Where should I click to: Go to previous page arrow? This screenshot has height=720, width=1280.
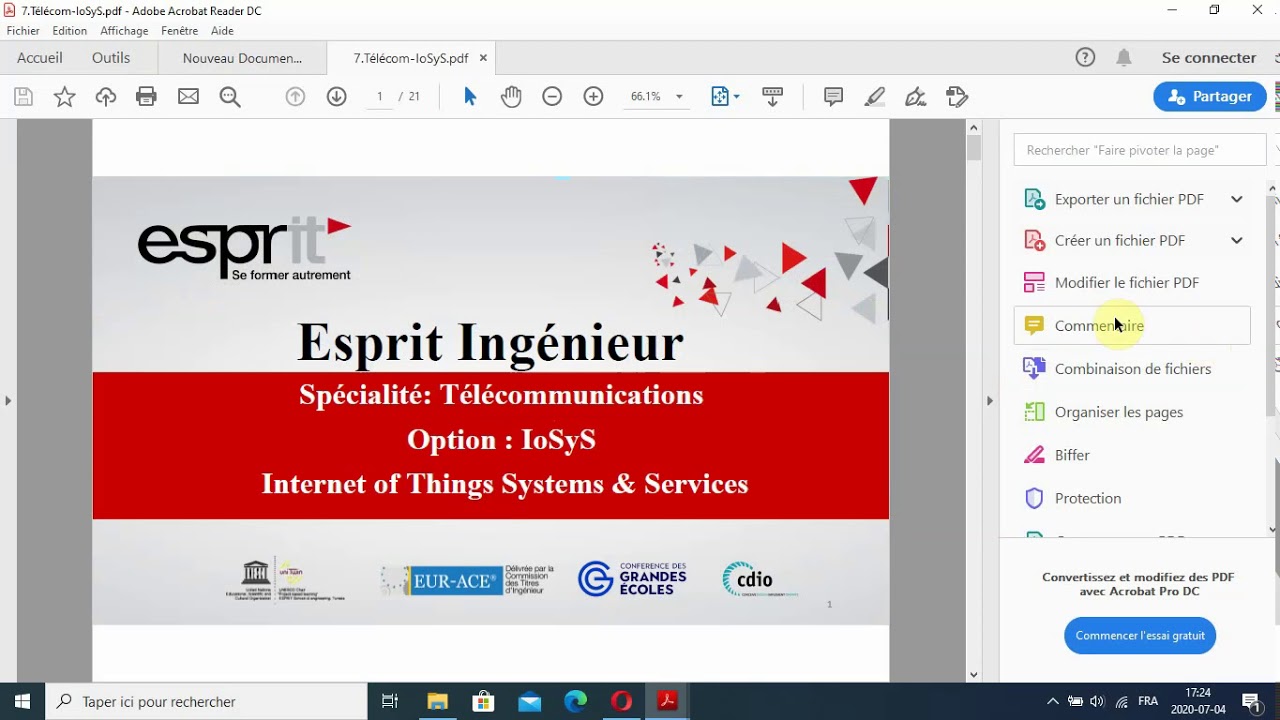295,97
